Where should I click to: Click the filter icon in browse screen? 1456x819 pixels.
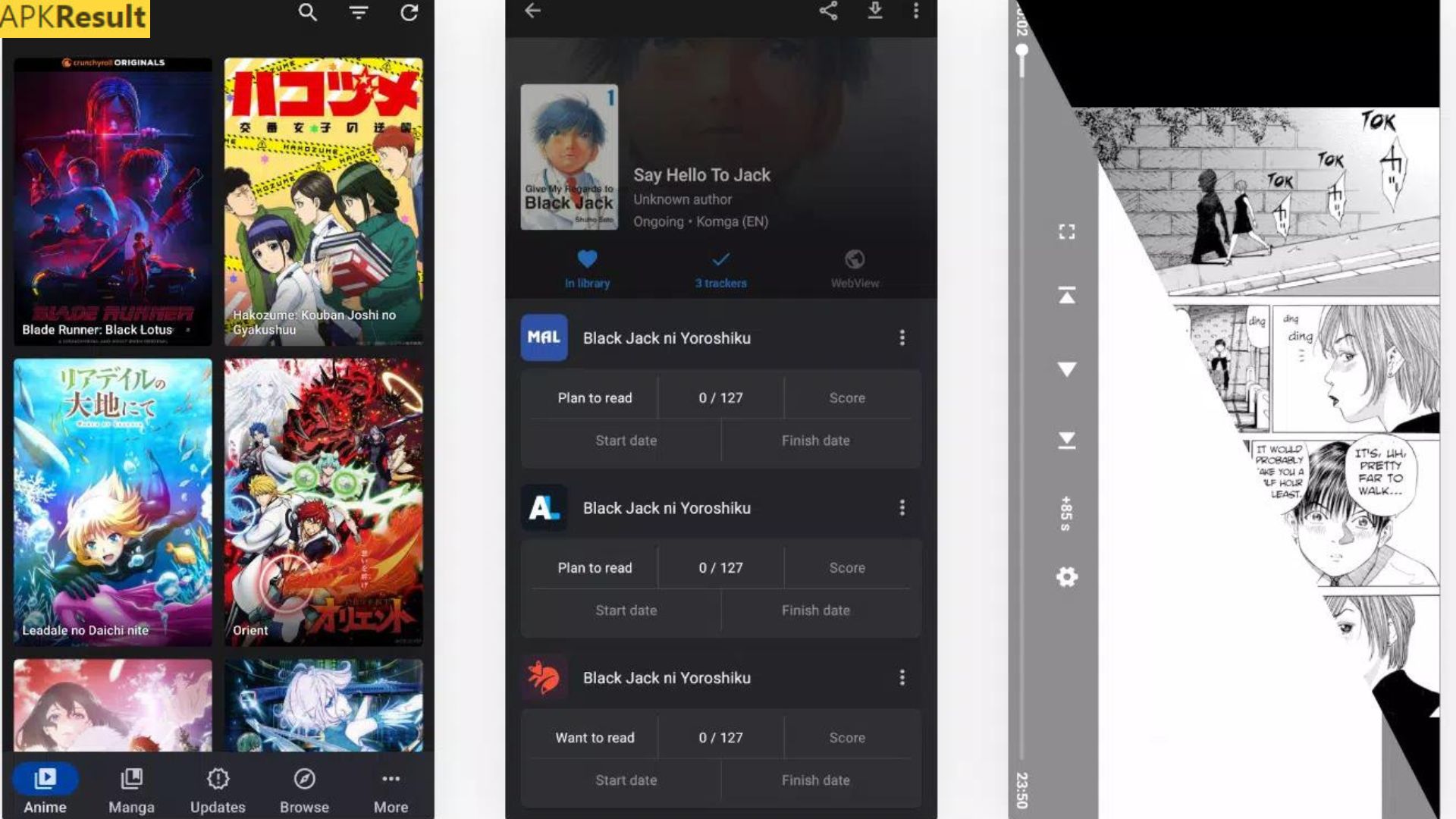click(358, 12)
